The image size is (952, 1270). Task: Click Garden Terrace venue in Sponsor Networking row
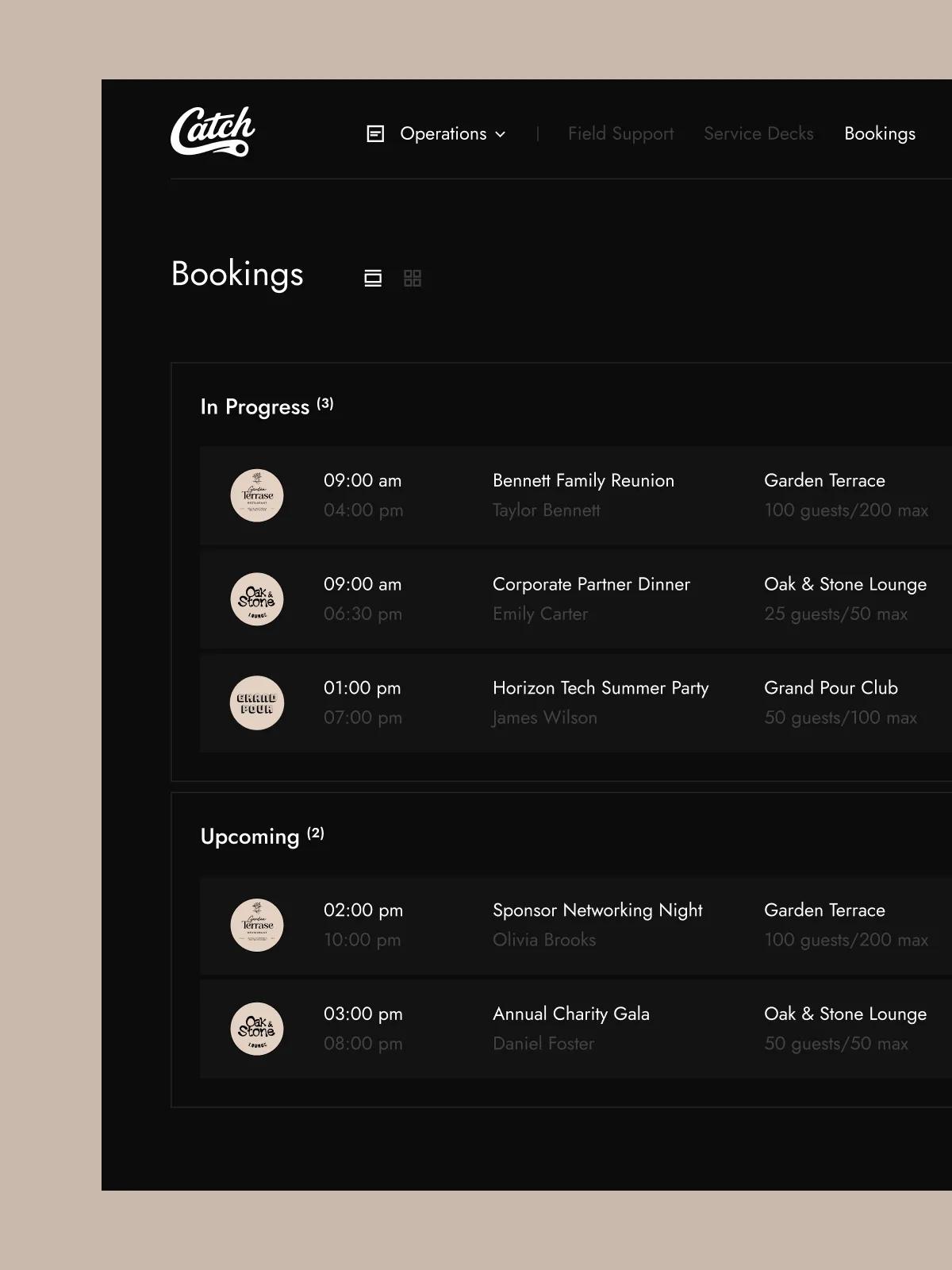point(824,910)
